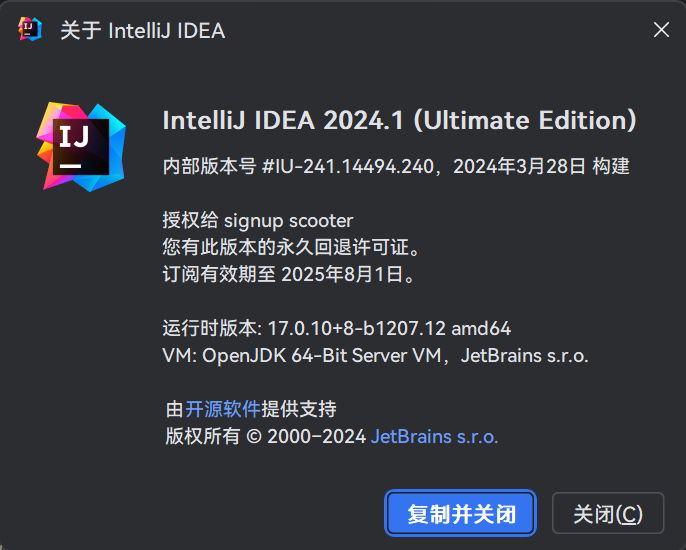
Task: Open the JetBrains s.r.o. link in the copyright line
Action: coord(434,436)
